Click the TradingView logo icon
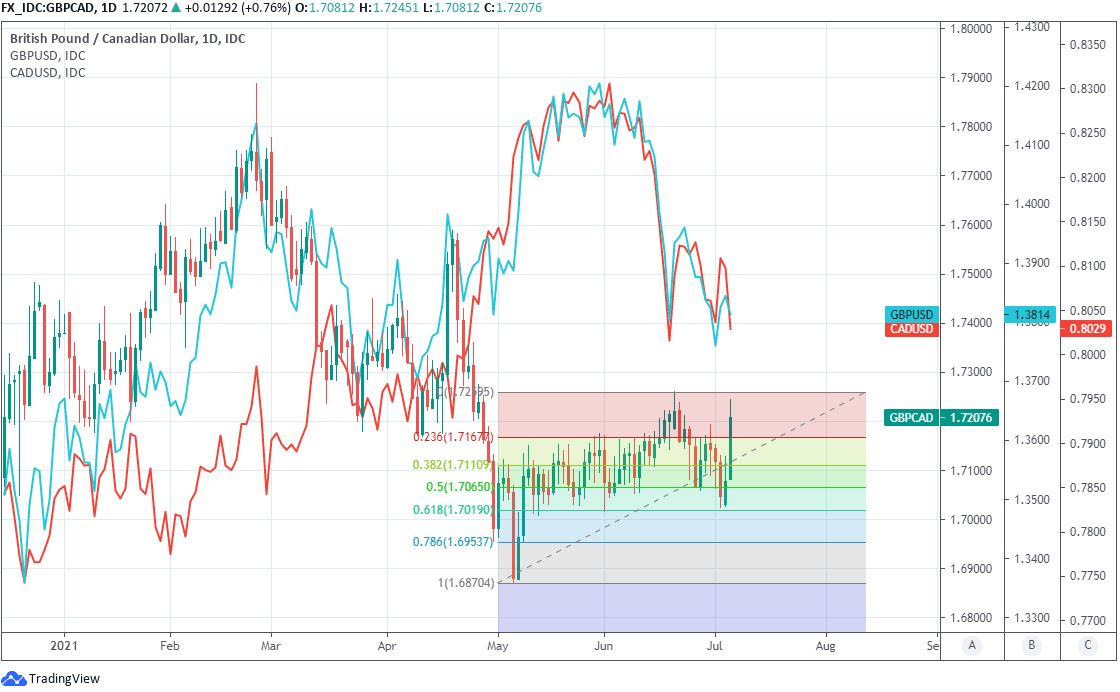 [x=14, y=679]
